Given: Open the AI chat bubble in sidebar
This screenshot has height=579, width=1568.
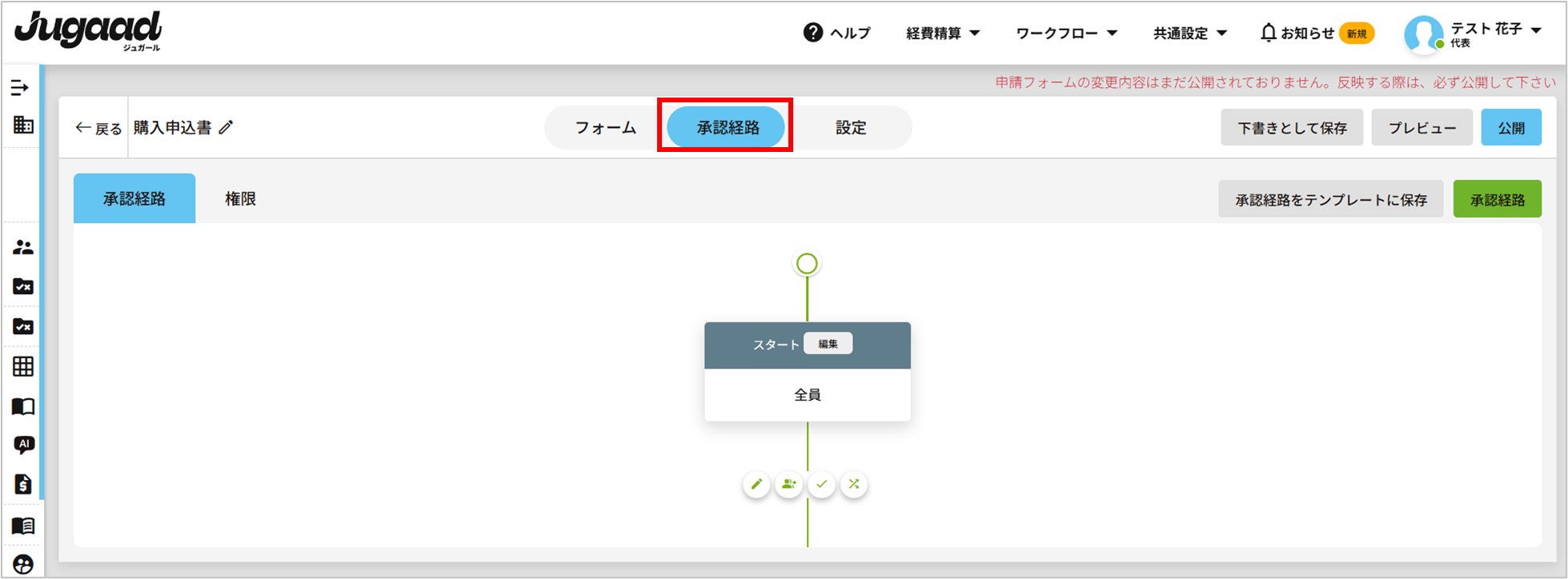Looking at the screenshot, I should point(23,445).
